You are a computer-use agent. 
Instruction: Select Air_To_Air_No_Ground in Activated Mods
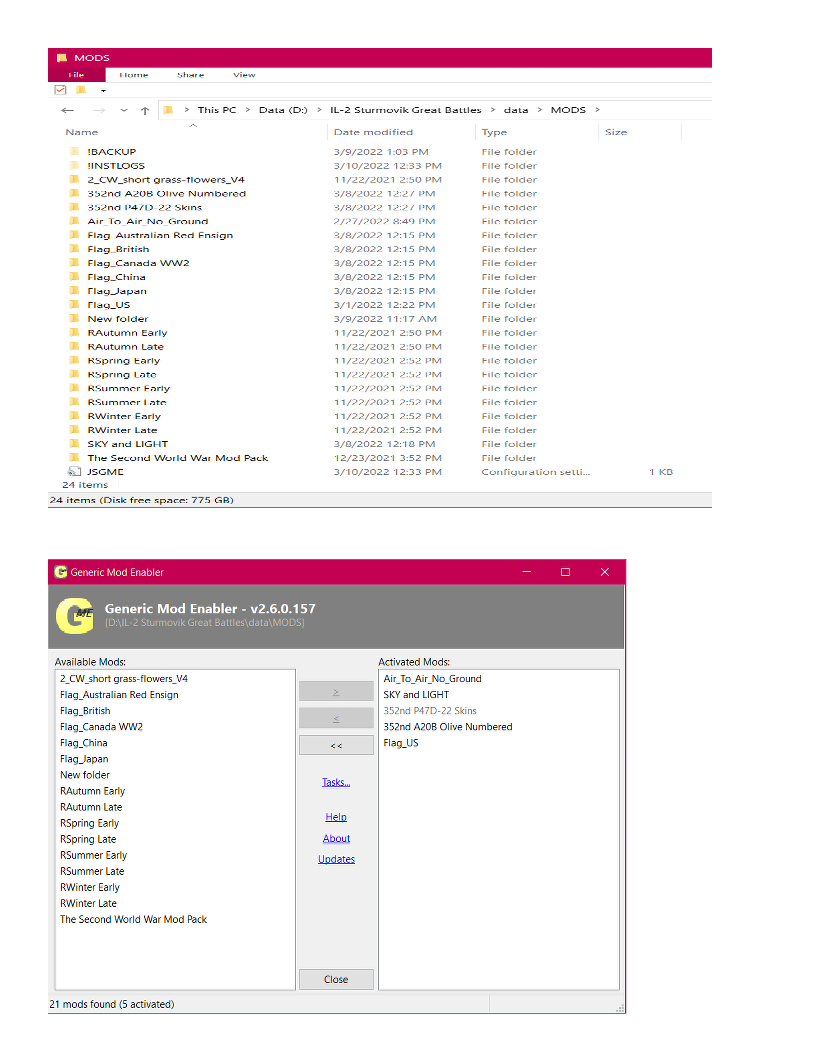[432, 679]
